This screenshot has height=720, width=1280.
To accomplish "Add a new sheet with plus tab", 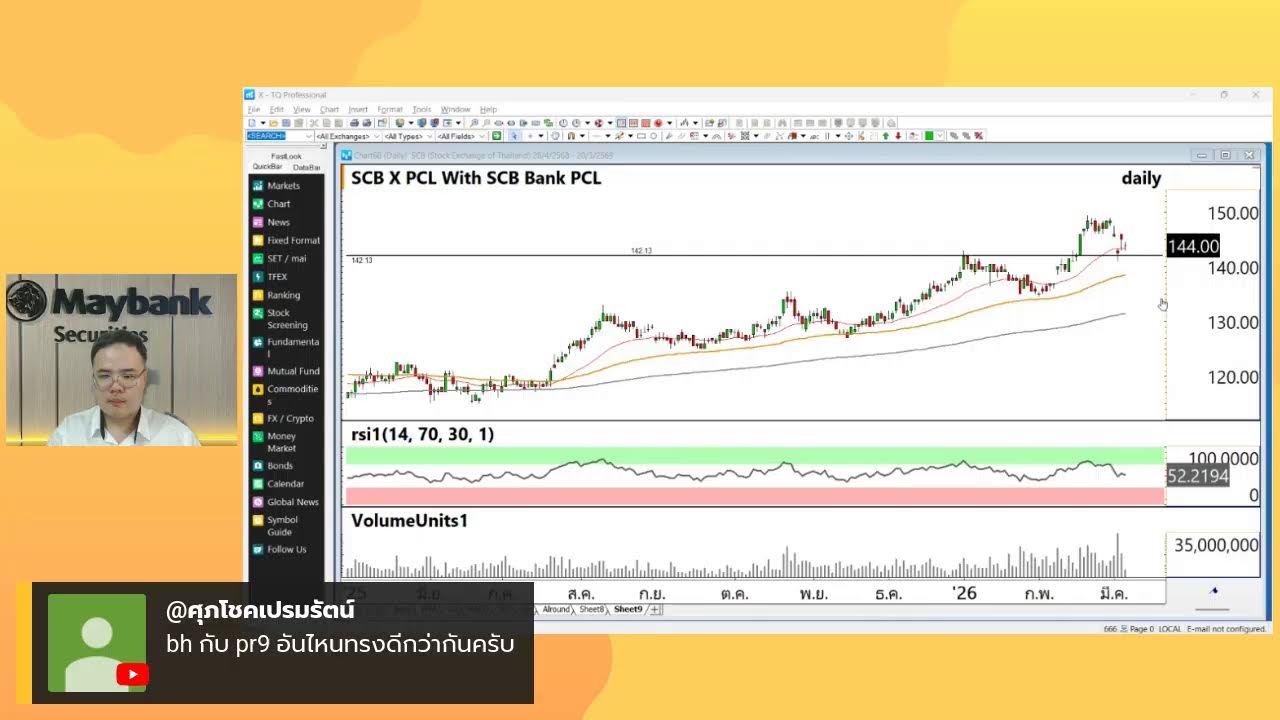I will coord(655,609).
